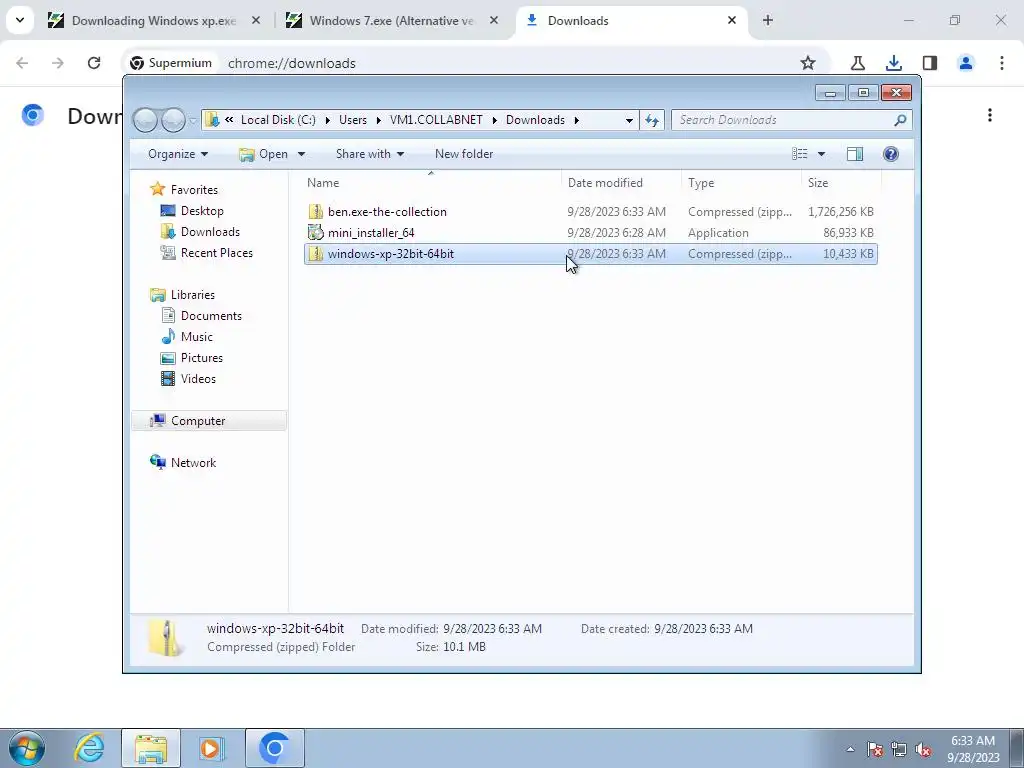Screen dimensions: 1024x768
Task: Select Downloads in Favorites
Action: pos(210,232)
